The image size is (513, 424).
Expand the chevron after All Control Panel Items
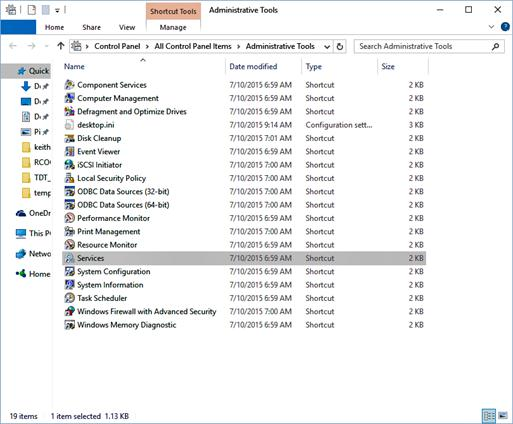pos(238,47)
